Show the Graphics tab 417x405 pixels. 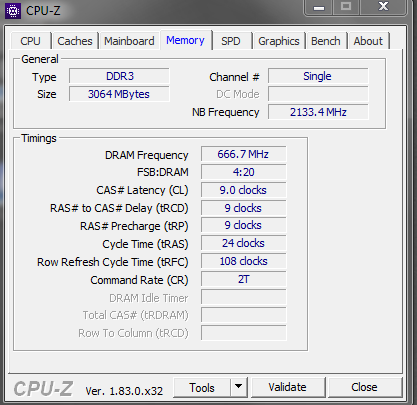[279, 41]
